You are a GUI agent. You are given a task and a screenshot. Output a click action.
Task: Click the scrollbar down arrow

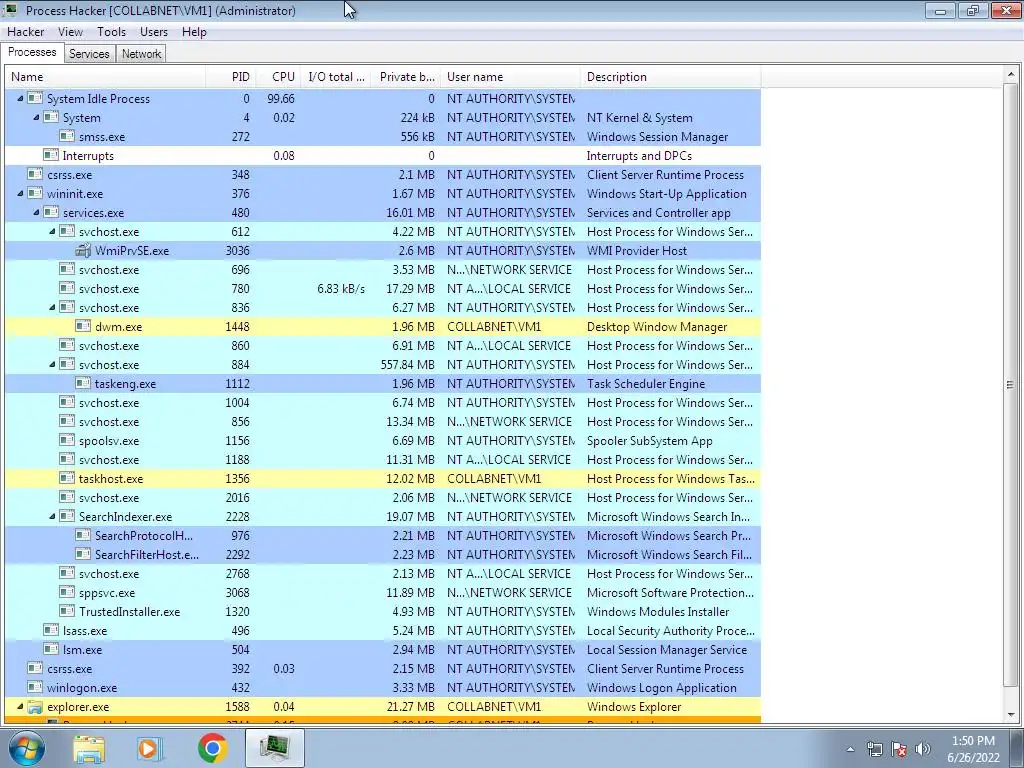click(1011, 714)
